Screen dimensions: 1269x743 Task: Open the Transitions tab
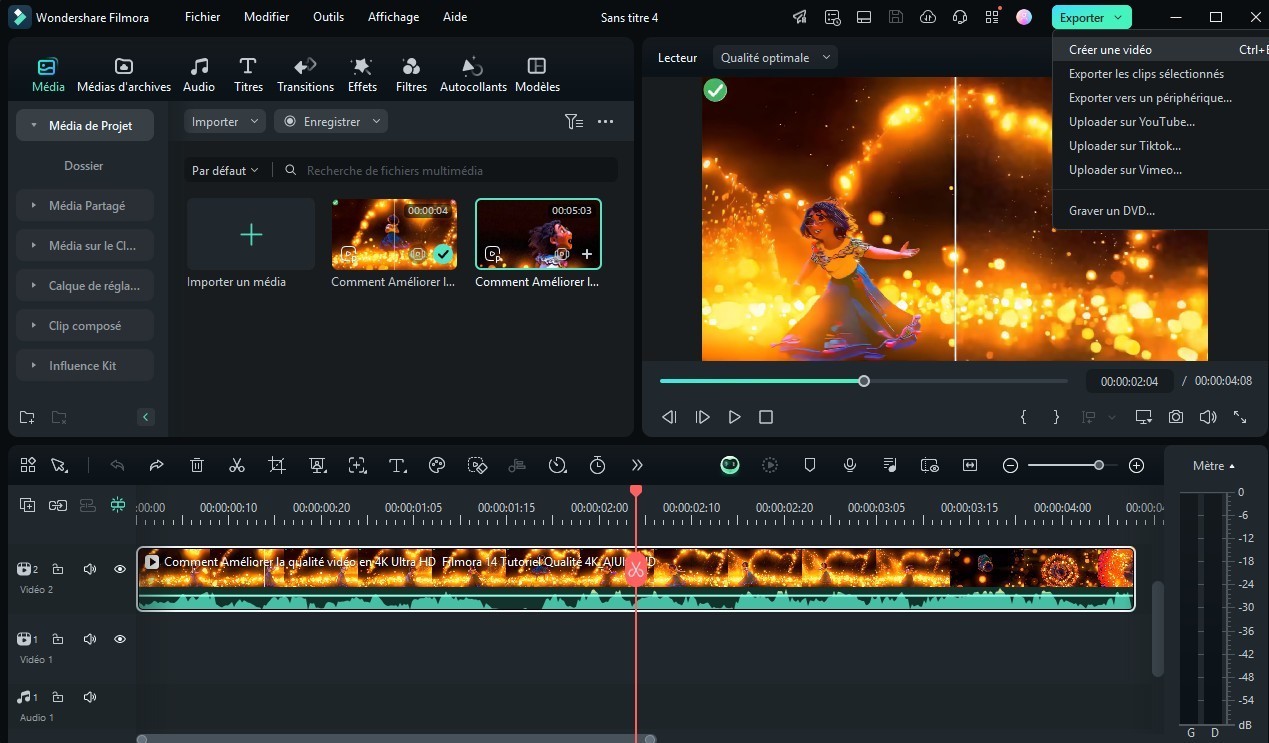[305, 75]
